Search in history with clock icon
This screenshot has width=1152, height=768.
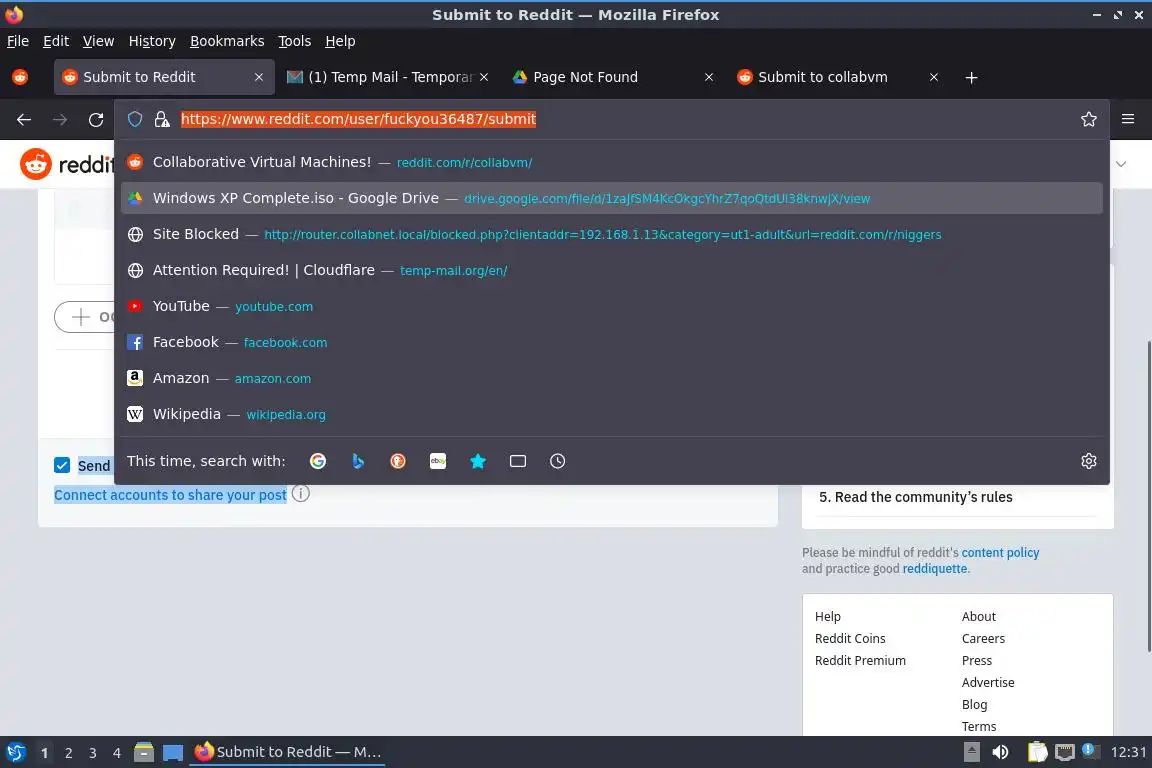[x=558, y=461]
